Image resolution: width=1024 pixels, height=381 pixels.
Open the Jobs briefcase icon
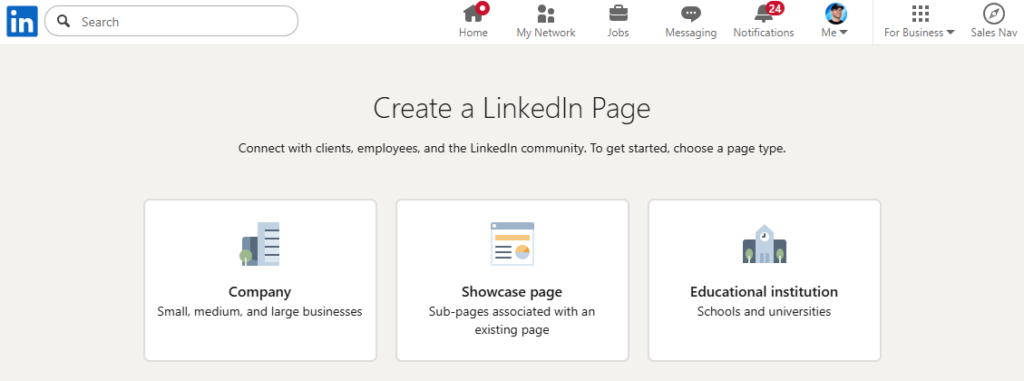tap(618, 13)
